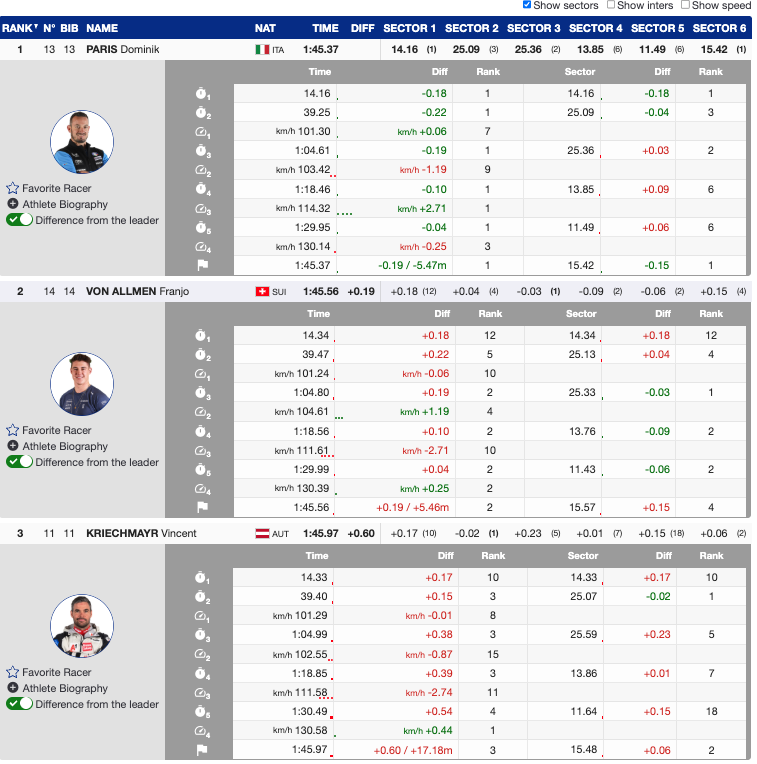Click the Swiss flag icon next to SUI

(x=262, y=291)
